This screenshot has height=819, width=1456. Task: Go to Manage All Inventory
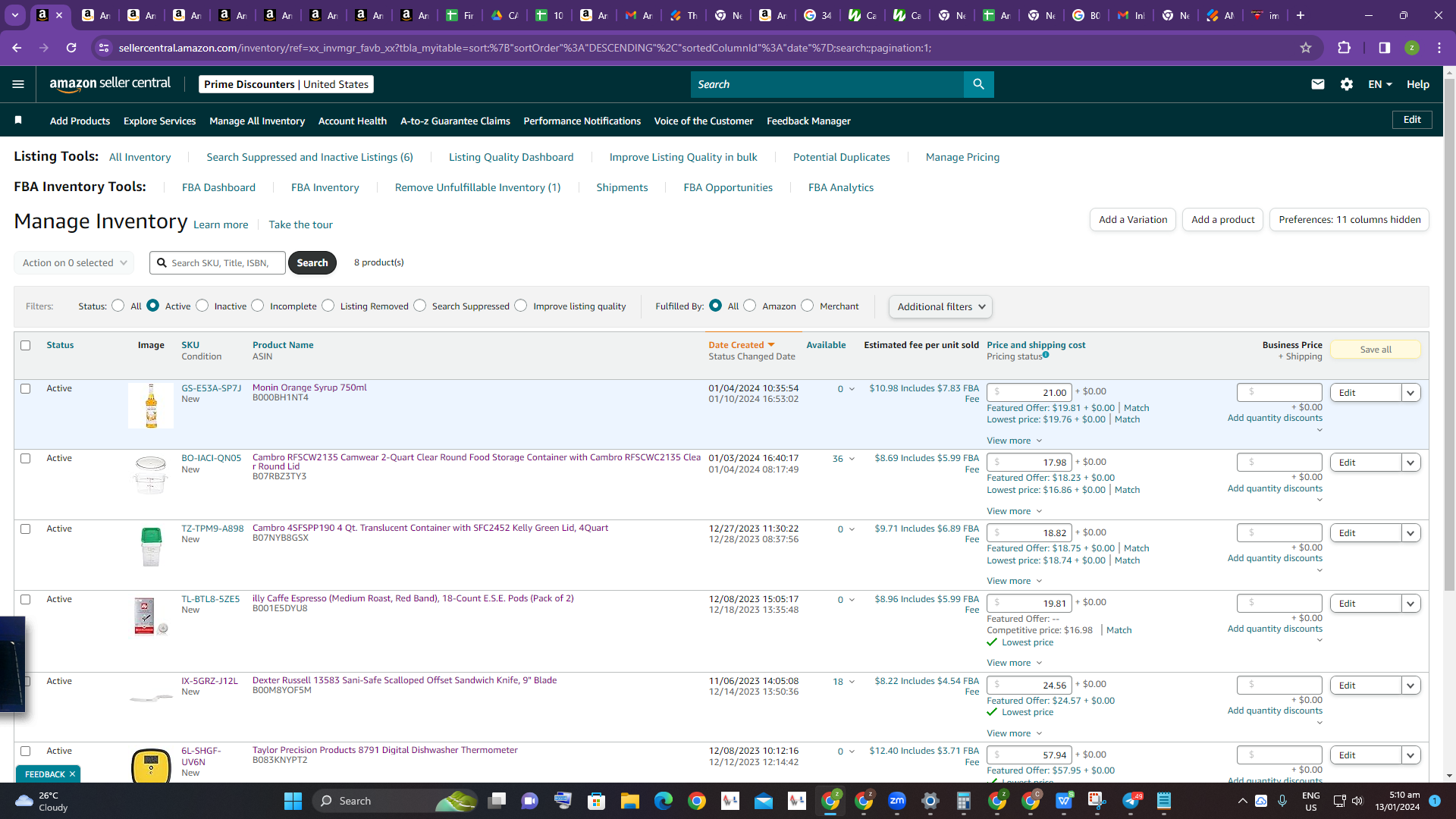(257, 121)
